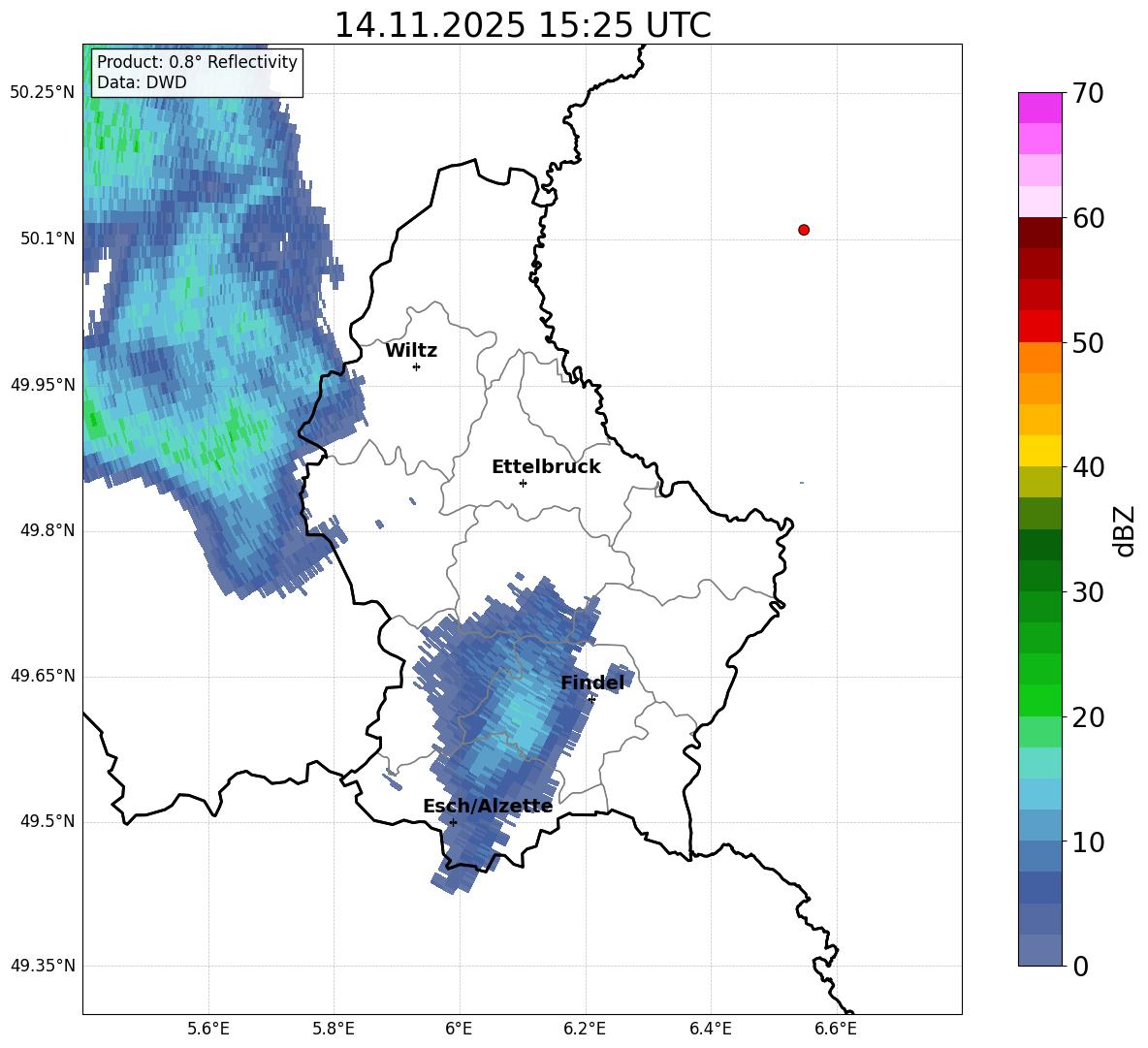Viewport: 1148px width, 1048px height.
Task: Click the 50.1°N latitude label
Action: click(x=48, y=238)
